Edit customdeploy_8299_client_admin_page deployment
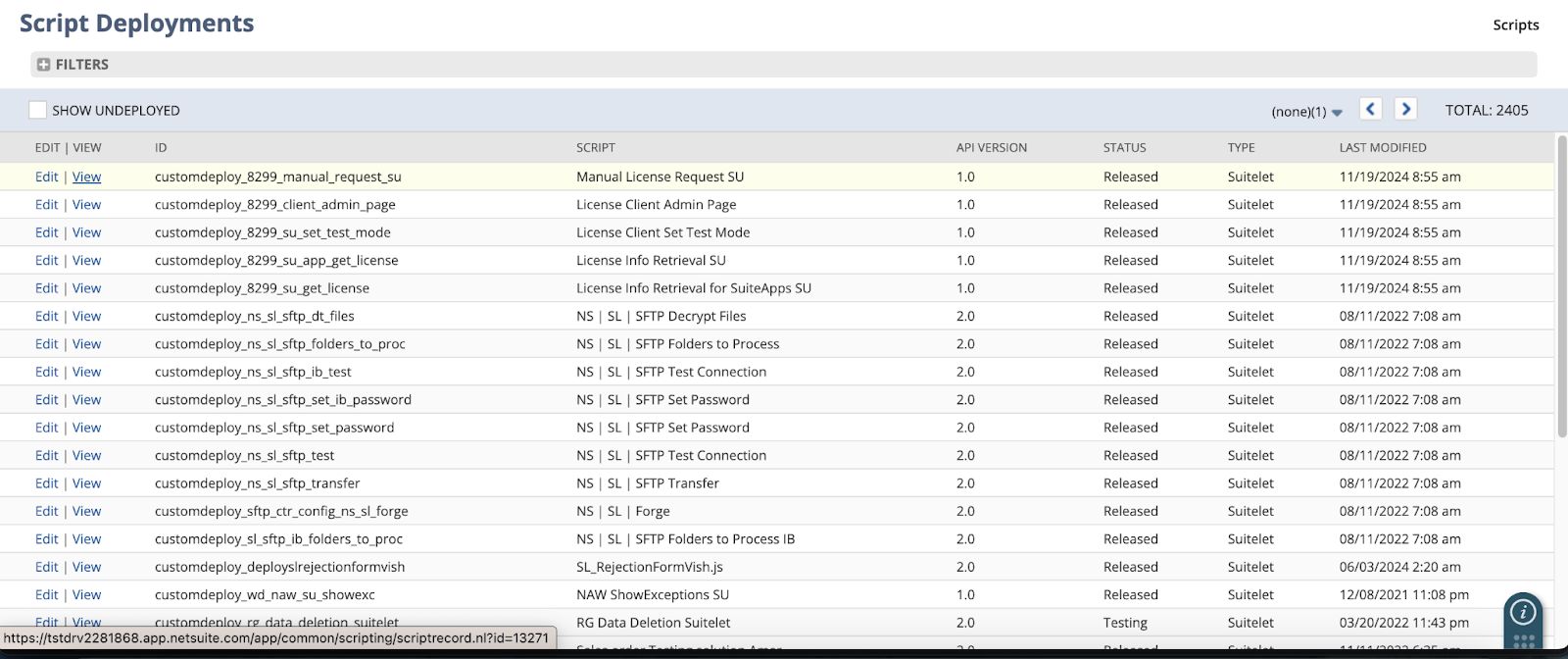This screenshot has width=1568, height=659. click(47, 204)
